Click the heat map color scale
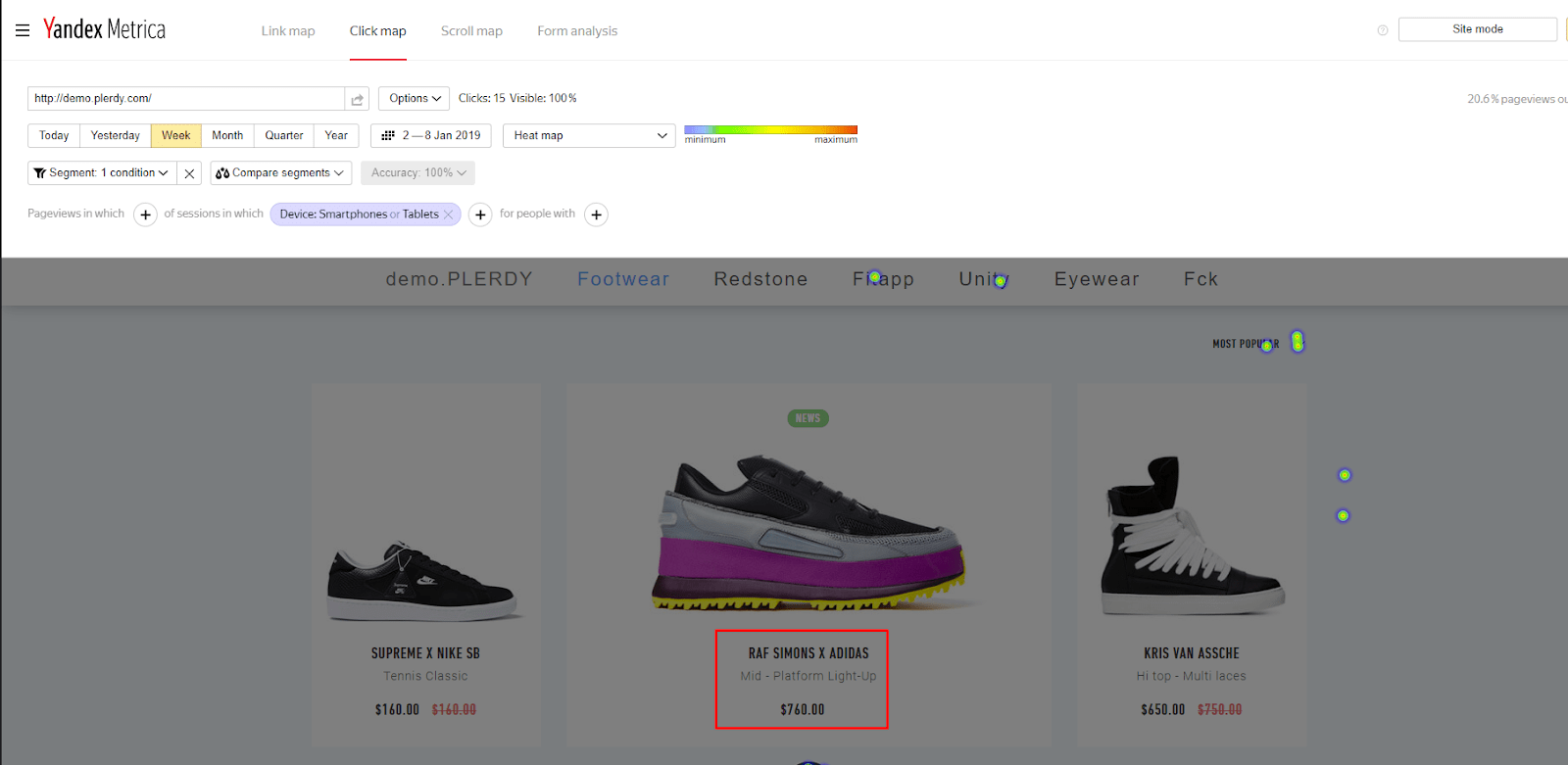 (770, 129)
